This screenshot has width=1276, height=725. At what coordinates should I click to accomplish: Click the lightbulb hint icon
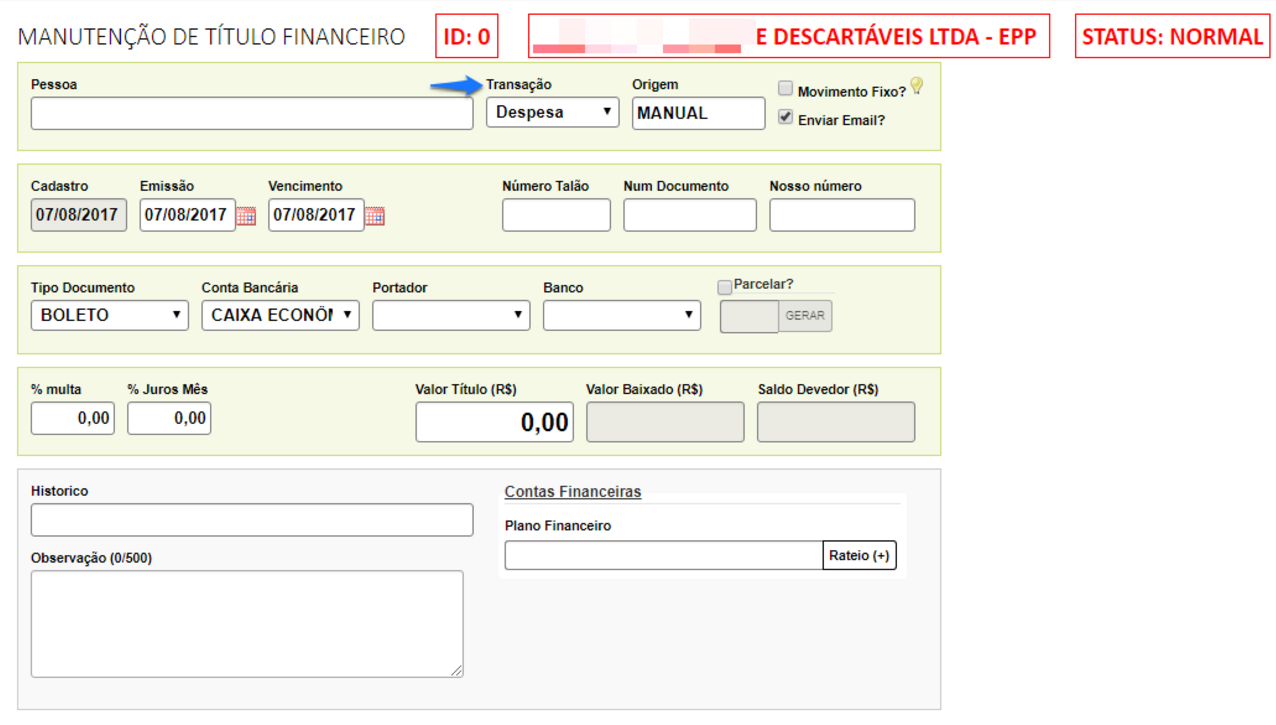pyautogui.click(x=916, y=86)
